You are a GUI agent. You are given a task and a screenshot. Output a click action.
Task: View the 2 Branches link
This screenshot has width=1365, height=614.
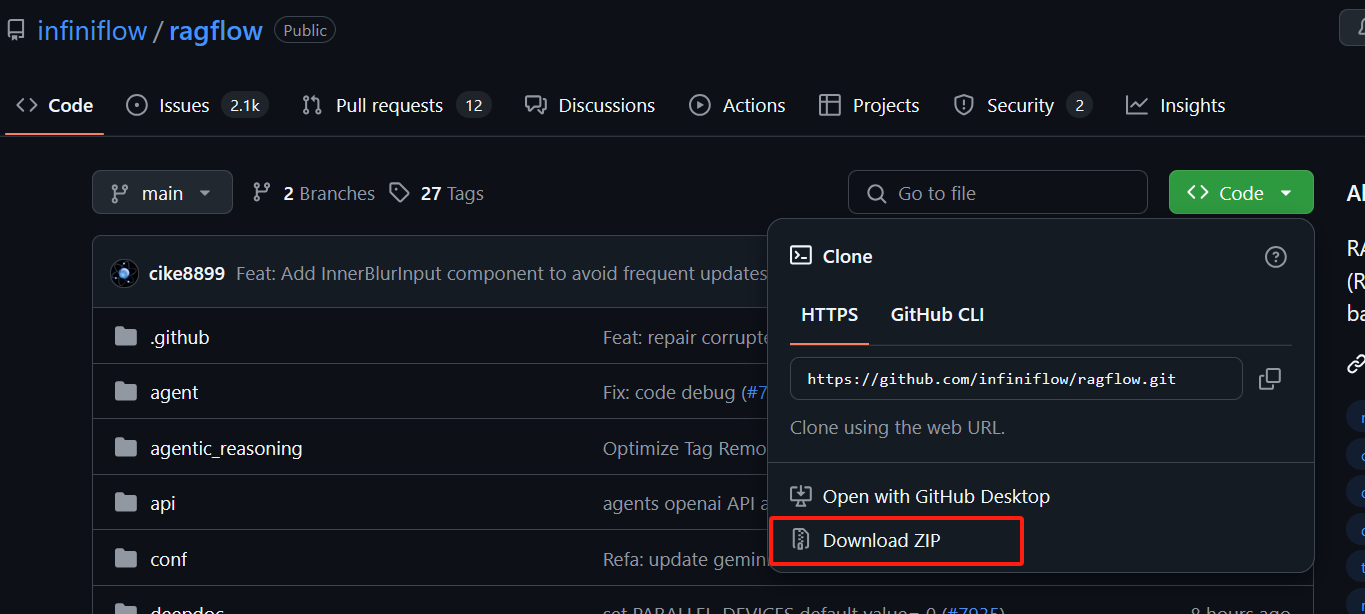point(313,193)
